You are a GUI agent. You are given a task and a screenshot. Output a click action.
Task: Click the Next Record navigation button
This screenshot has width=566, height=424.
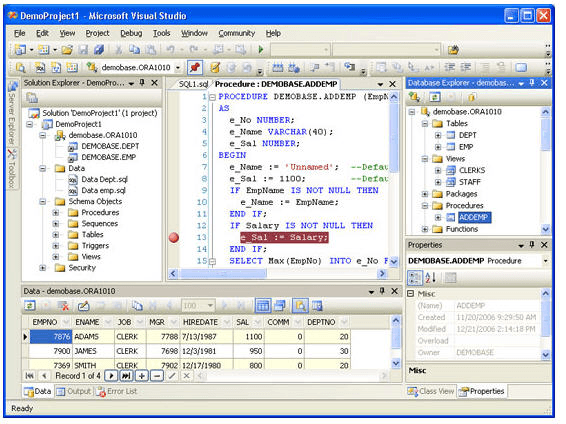coord(111,376)
